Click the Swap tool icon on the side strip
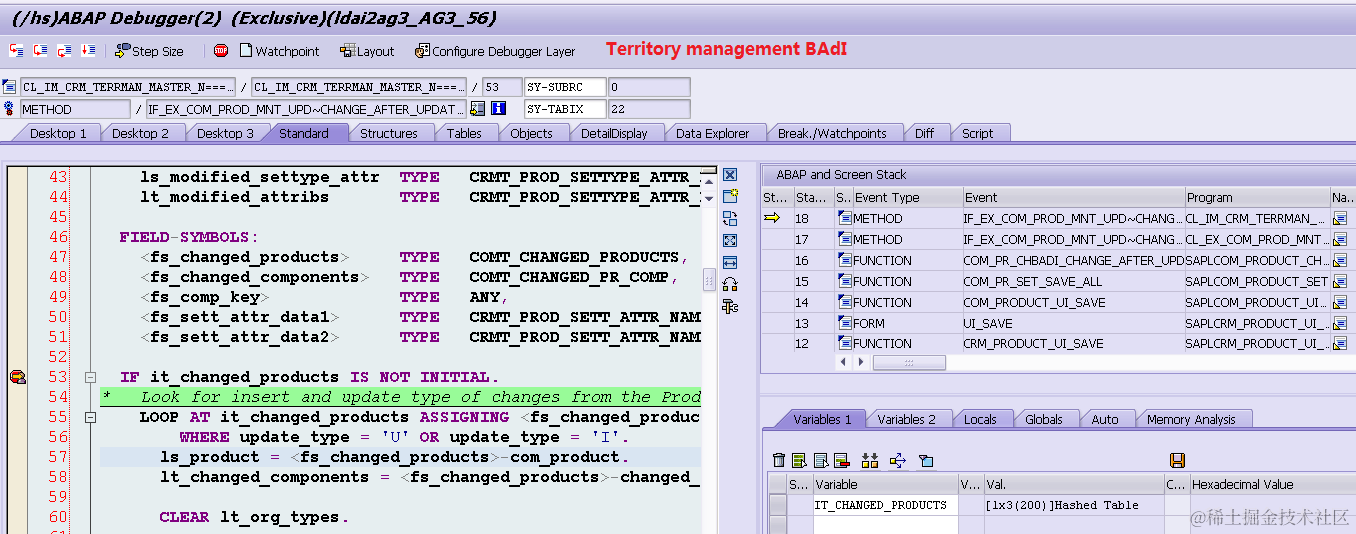The image size is (1356, 534). coord(730,284)
